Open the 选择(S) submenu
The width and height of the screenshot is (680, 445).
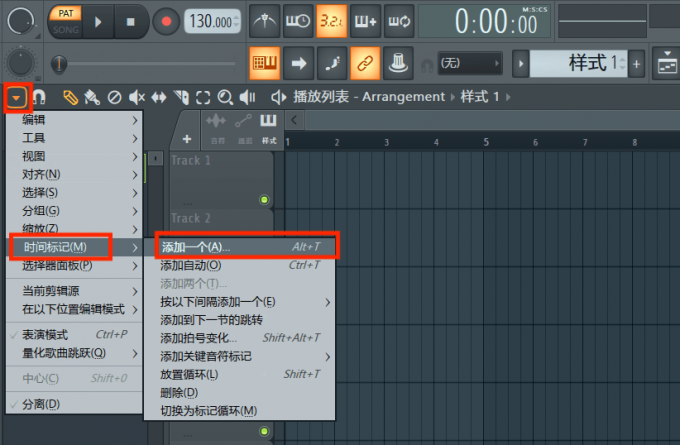[x=75, y=193]
